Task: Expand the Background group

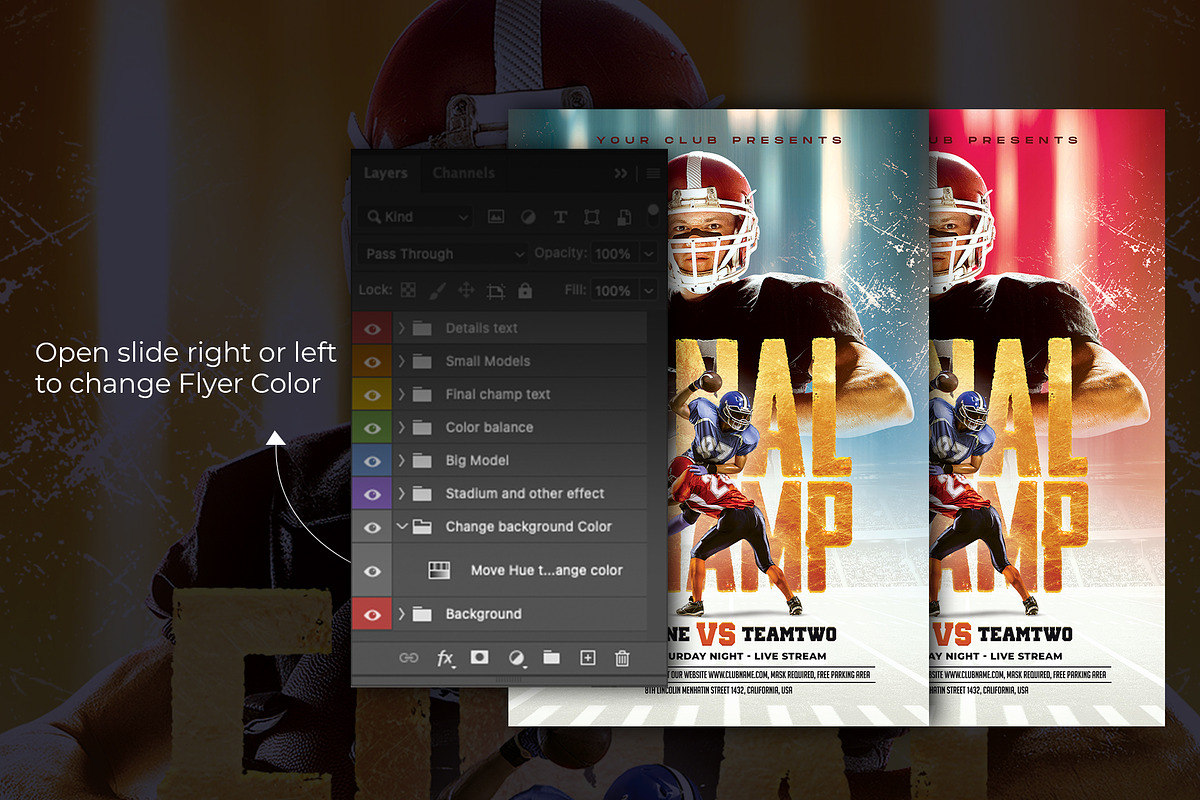Action: pyautogui.click(x=401, y=614)
